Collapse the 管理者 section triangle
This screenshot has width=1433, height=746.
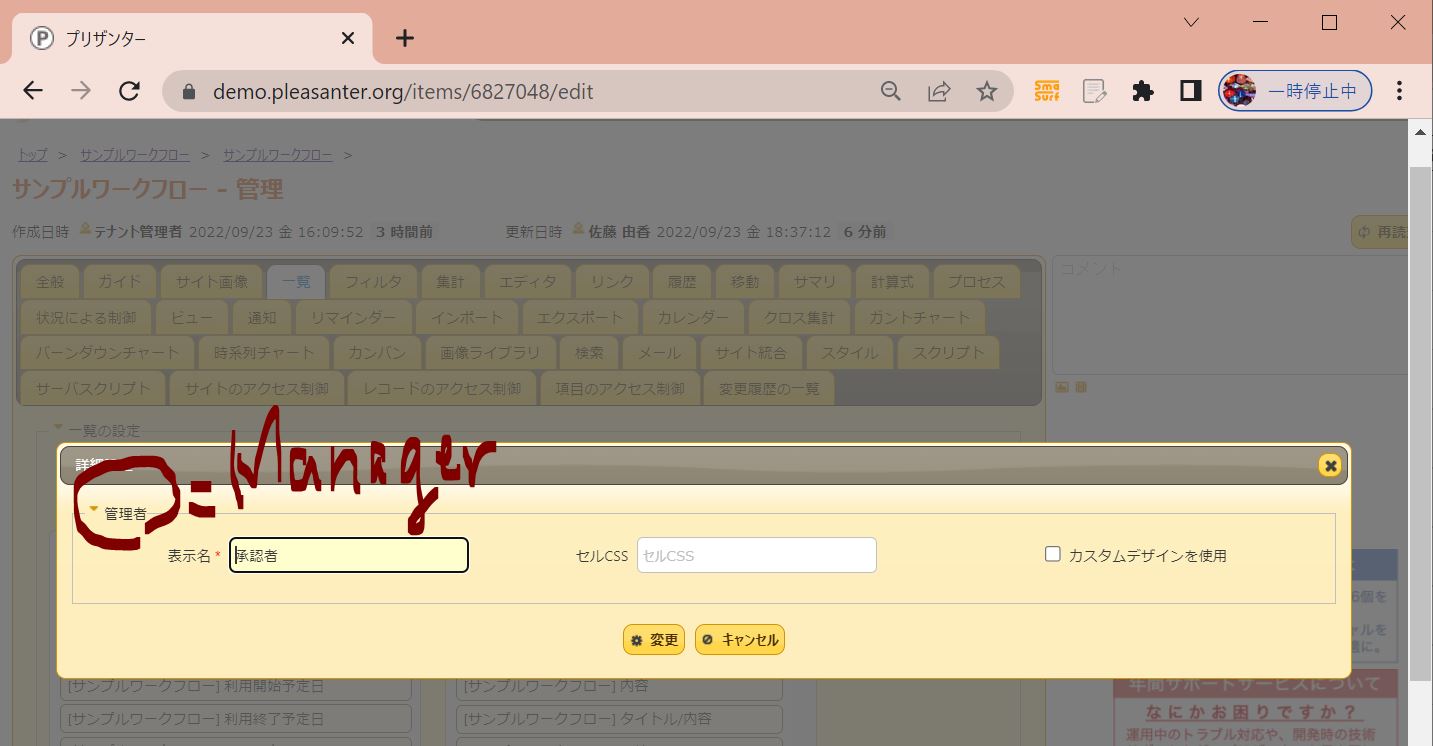pos(94,510)
